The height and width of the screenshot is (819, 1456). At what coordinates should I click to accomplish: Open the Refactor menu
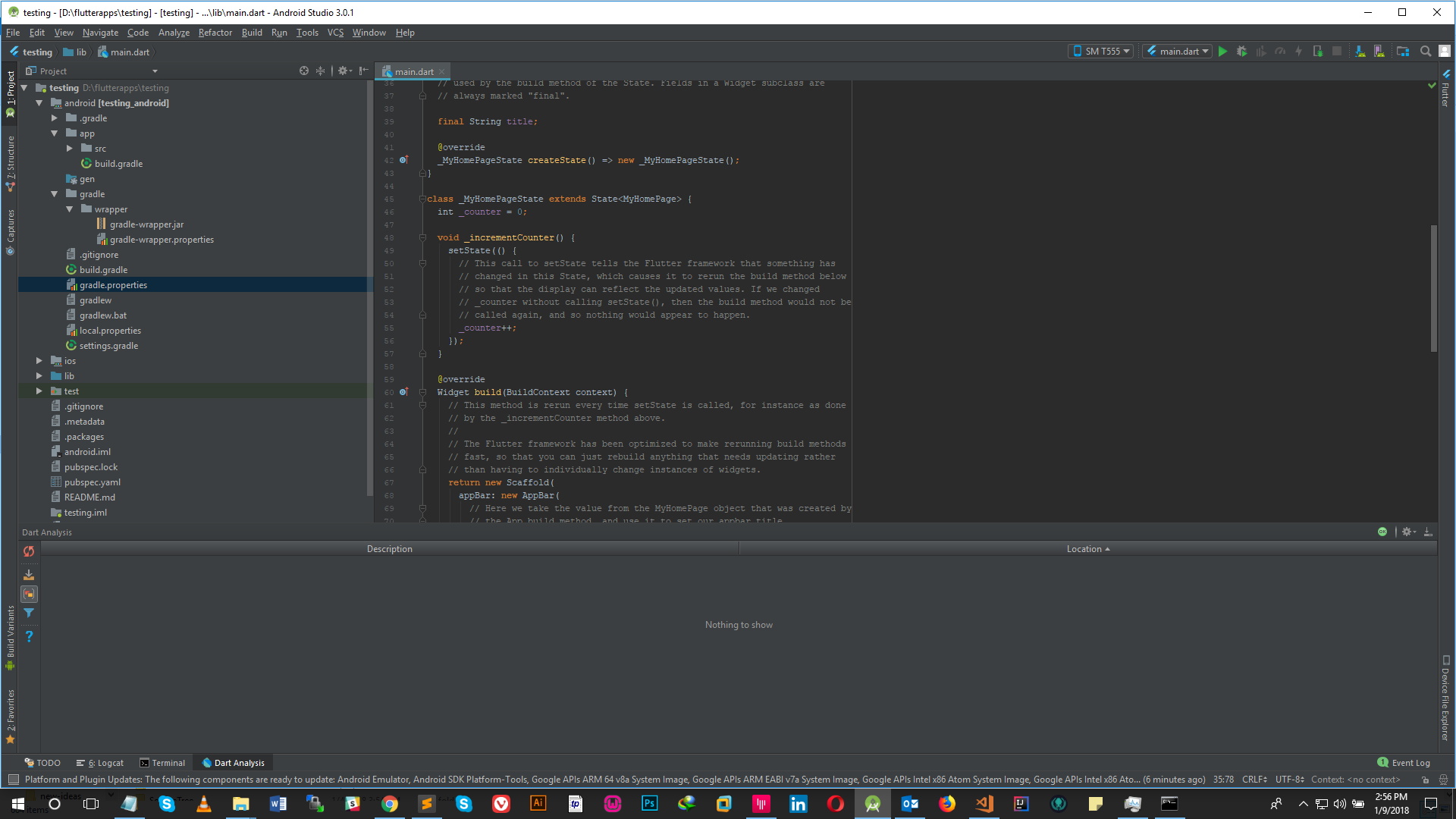[215, 33]
